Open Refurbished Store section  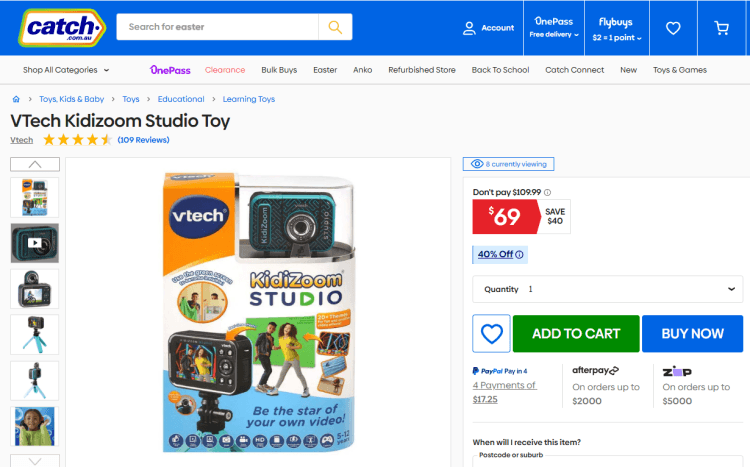click(421, 70)
